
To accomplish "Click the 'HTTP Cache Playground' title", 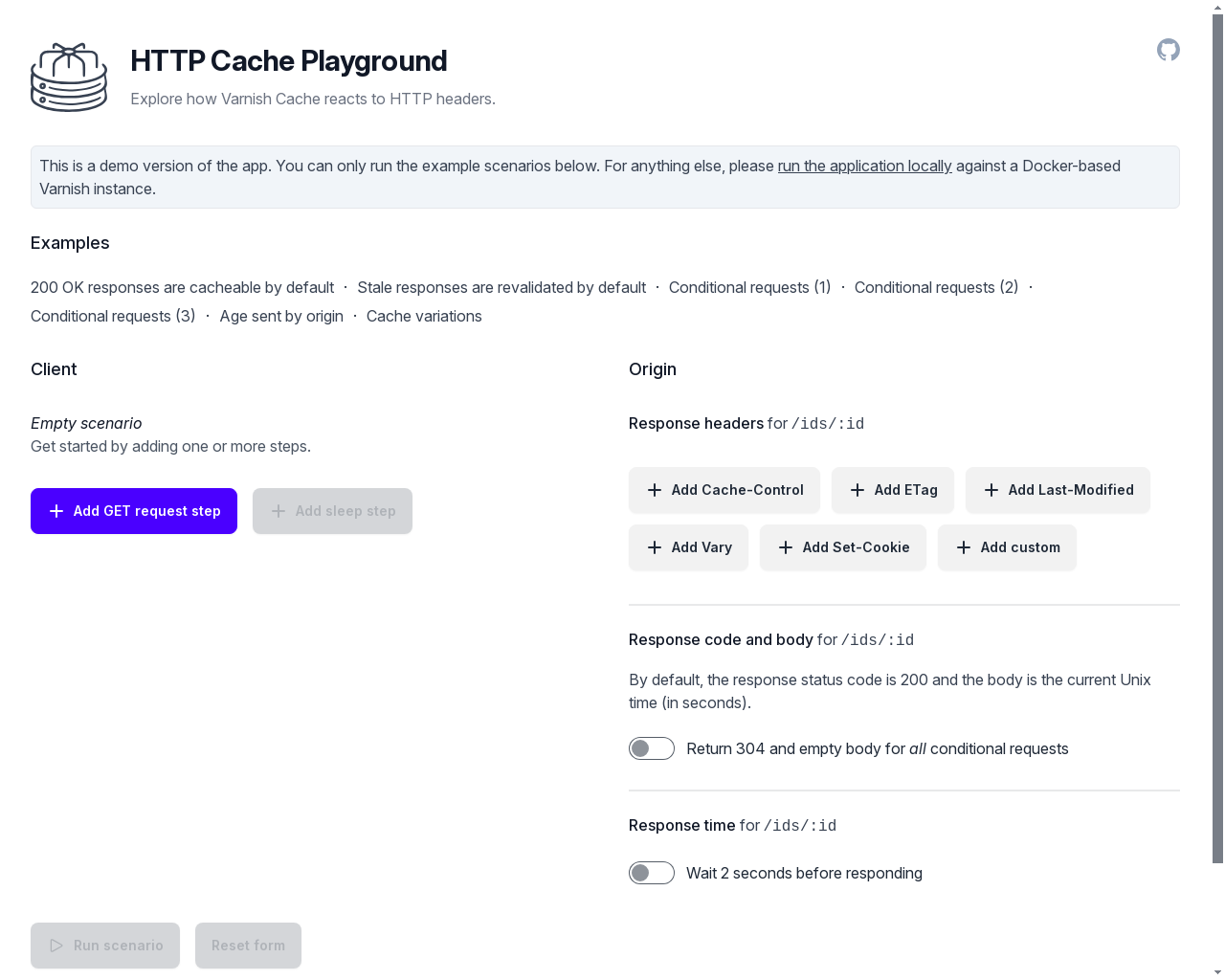I will (289, 60).
